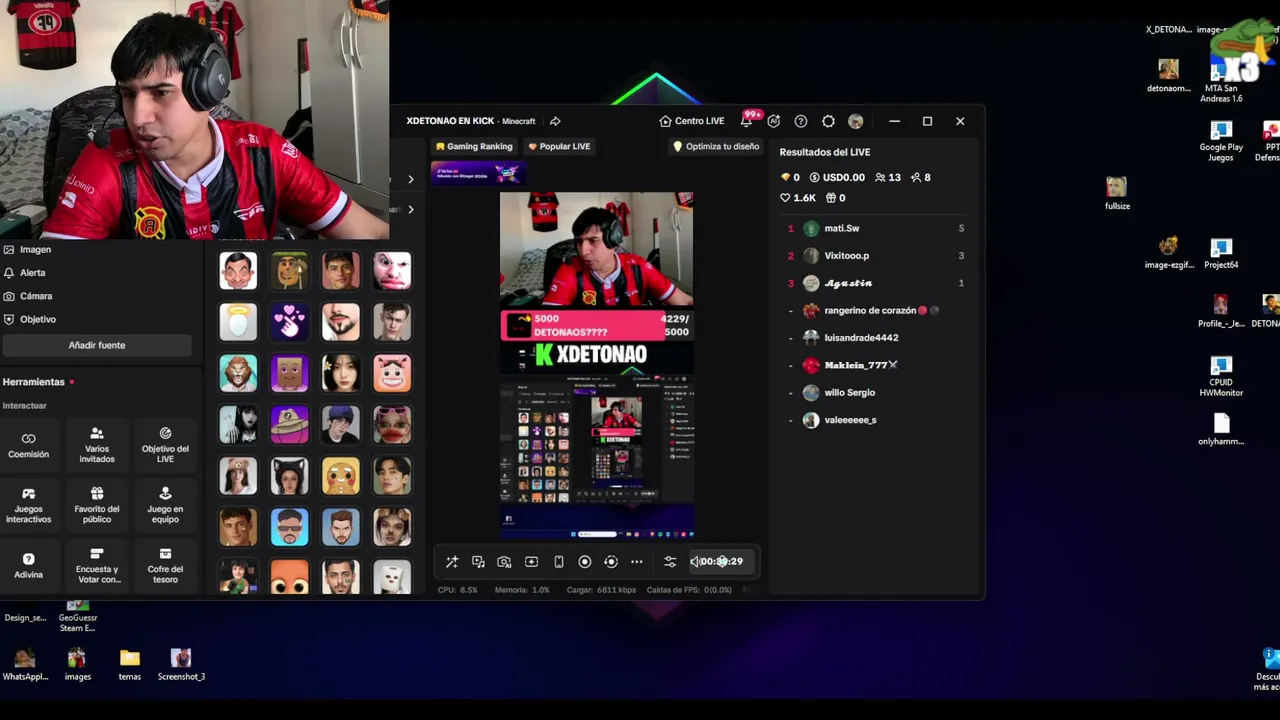Screen dimensions: 1280x720
Task: Apply the gingerbread man face effect
Action: click(x=341, y=476)
